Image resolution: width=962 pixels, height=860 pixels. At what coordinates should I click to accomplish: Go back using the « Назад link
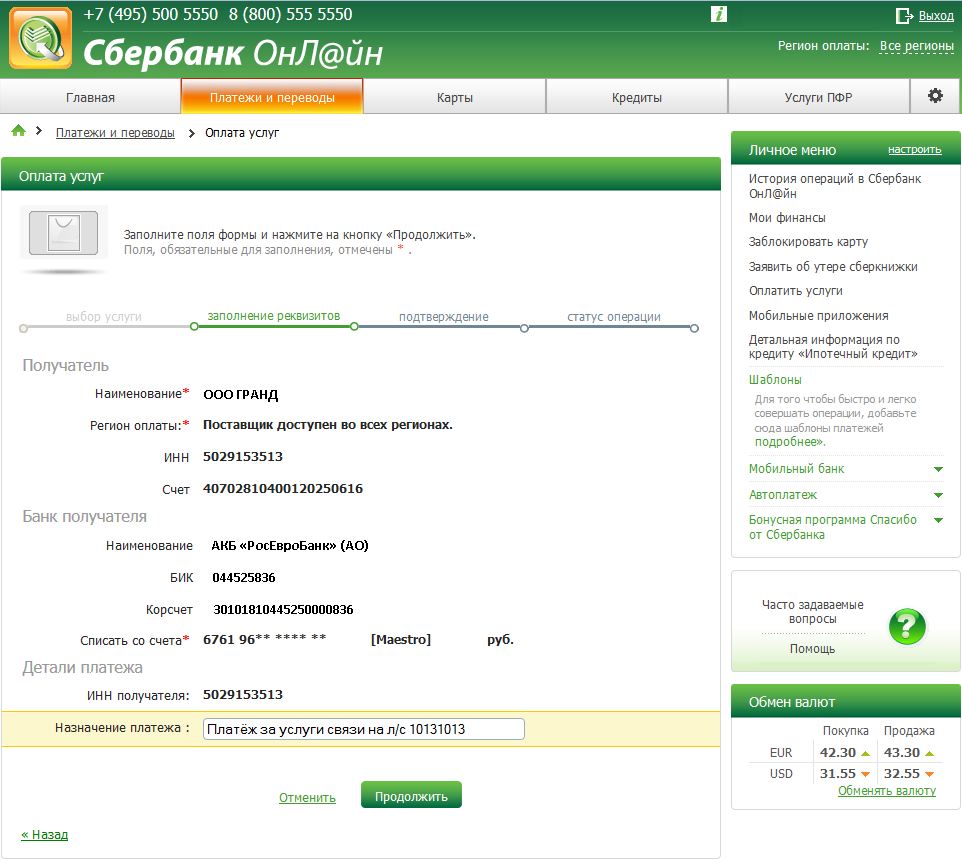(x=45, y=834)
